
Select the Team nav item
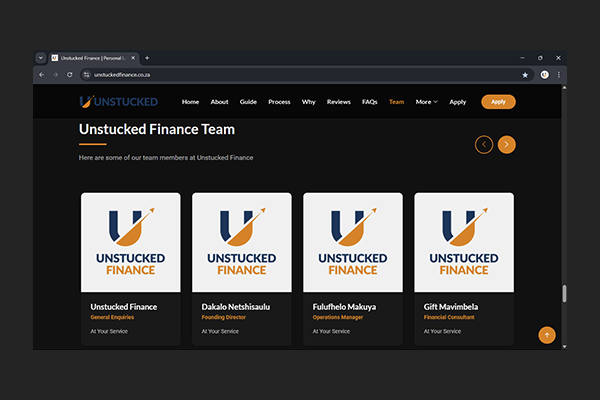(x=396, y=102)
